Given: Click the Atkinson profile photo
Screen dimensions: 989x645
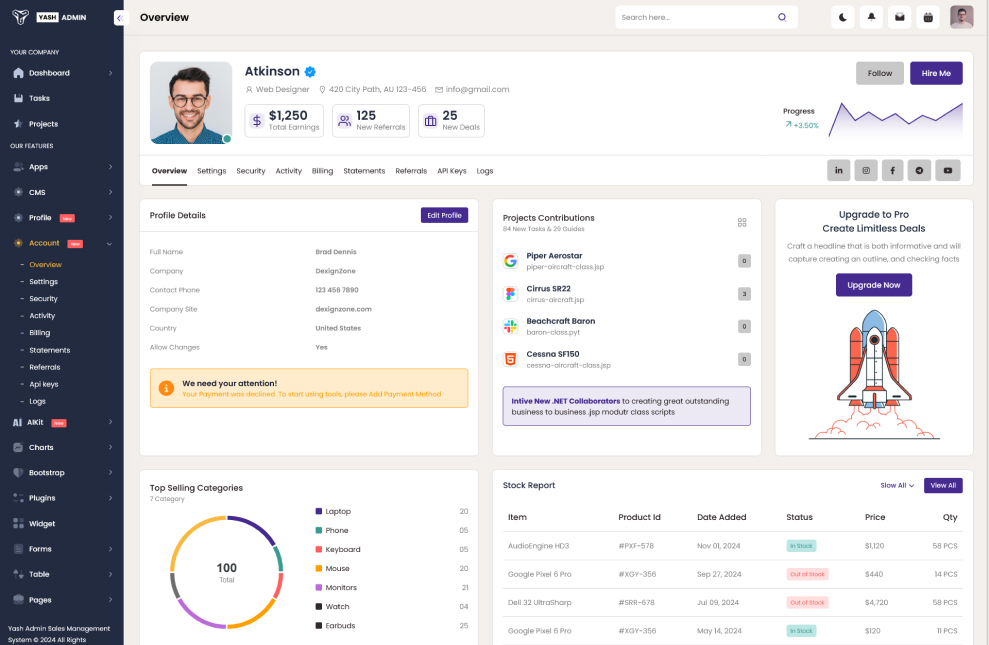Looking at the screenshot, I should click(x=190, y=103).
